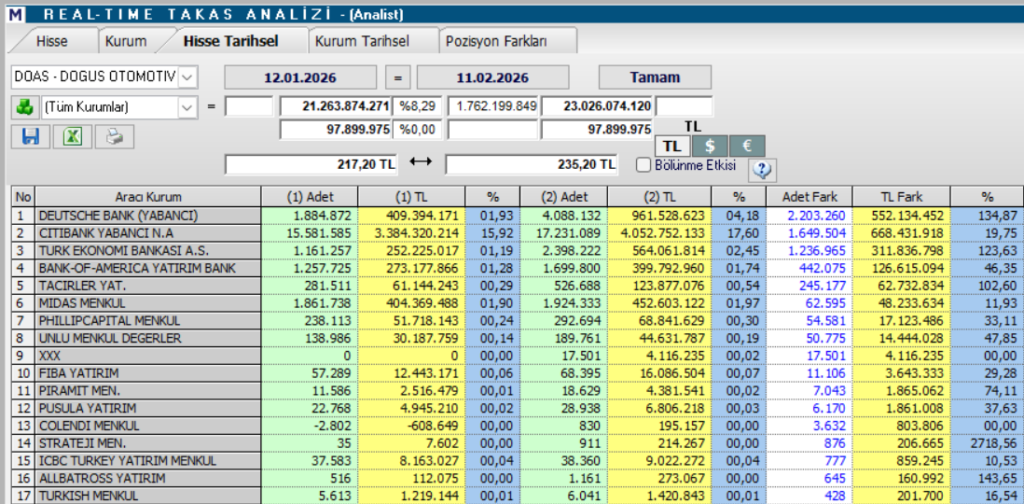Export the table with the Excel icon
Screen dimensions: 1024x504
[x=72, y=137]
